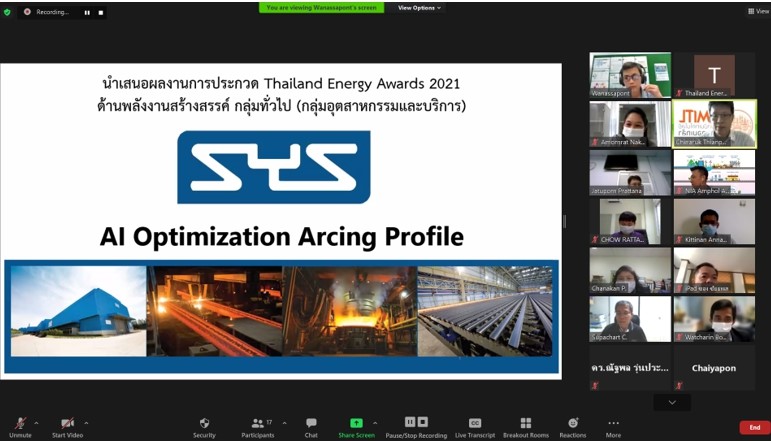
Task: Select Supachart C. video thumbnail
Action: pyautogui.click(x=630, y=319)
